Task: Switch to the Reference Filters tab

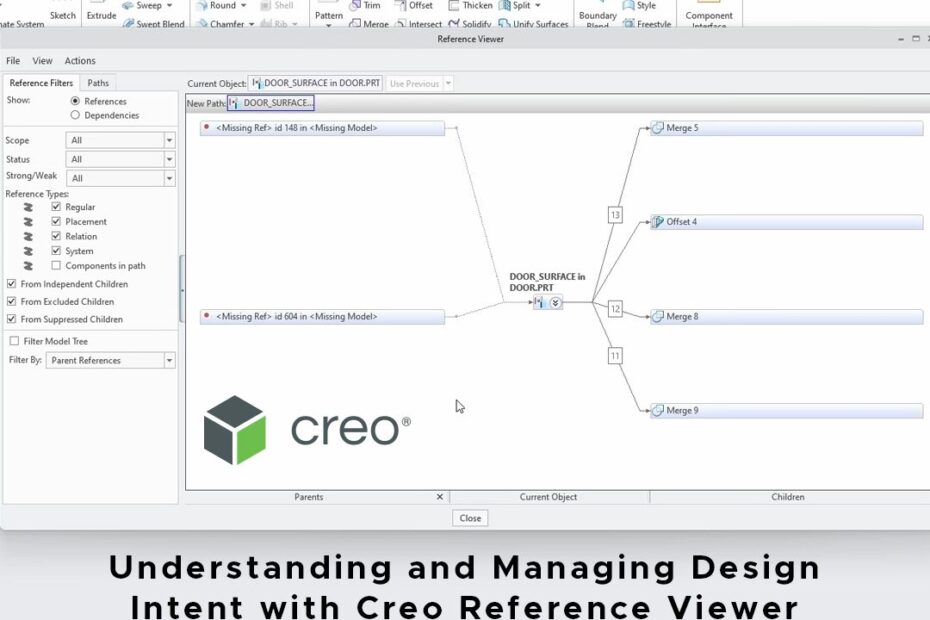Action: point(41,83)
